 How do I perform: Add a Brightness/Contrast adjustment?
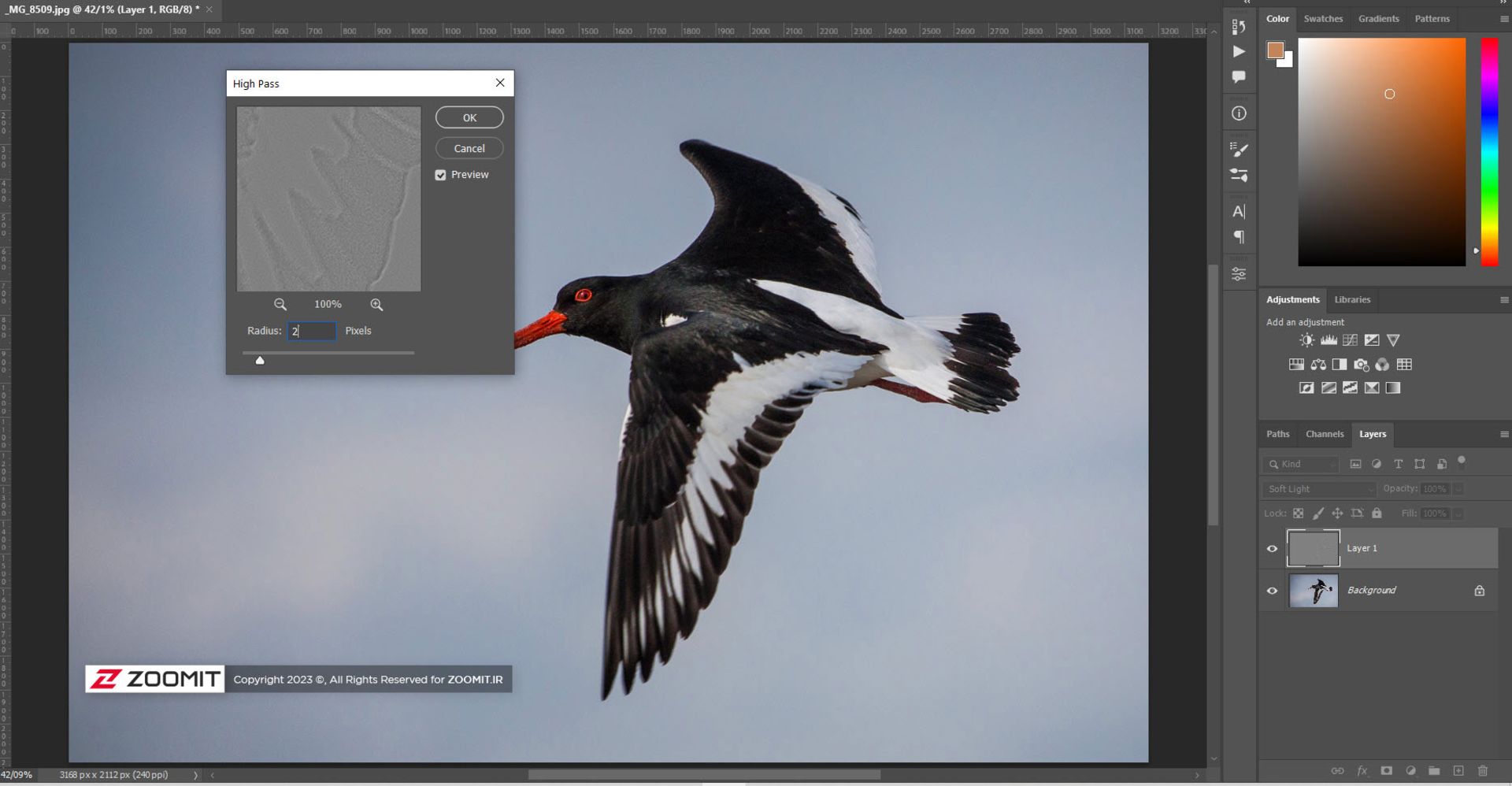[x=1306, y=340]
